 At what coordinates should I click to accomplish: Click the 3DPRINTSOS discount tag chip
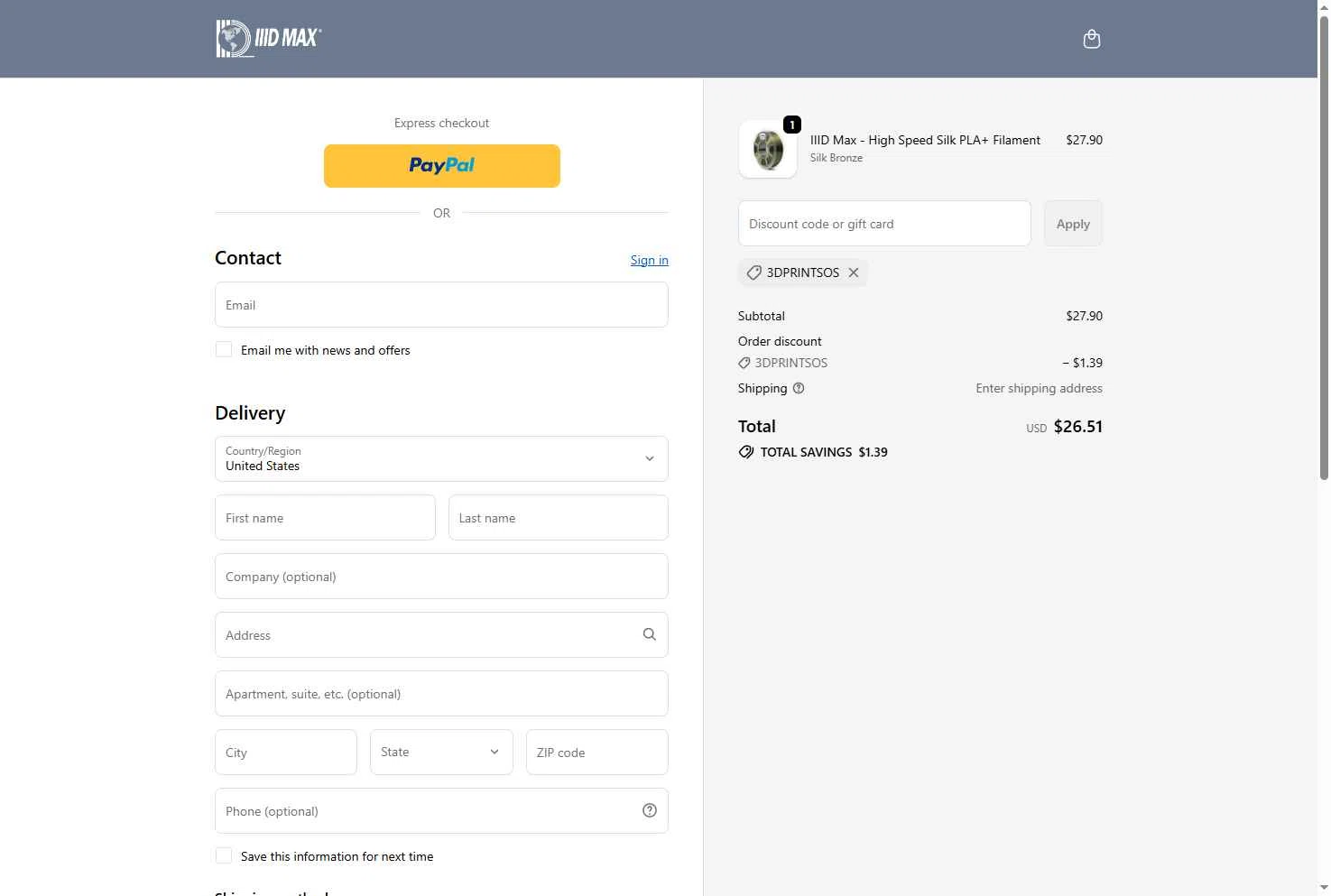click(802, 272)
